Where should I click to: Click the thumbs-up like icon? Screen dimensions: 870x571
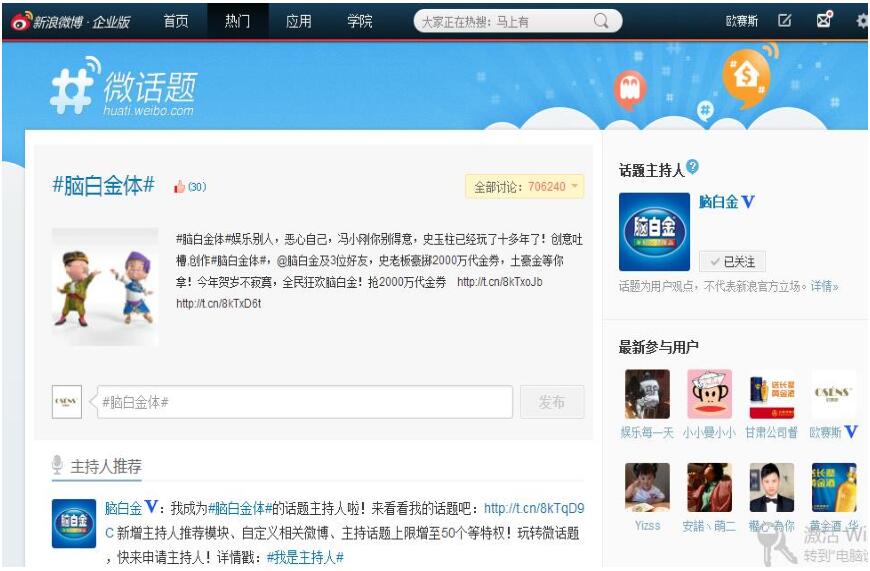click(180, 187)
